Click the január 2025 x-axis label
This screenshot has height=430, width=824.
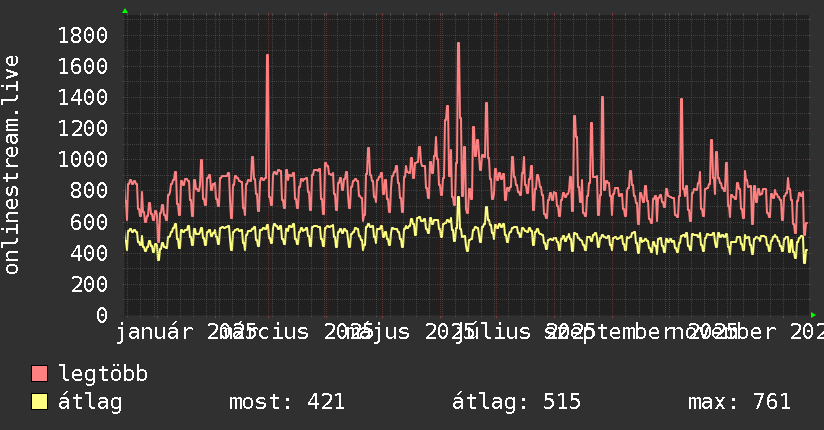(x=185, y=332)
